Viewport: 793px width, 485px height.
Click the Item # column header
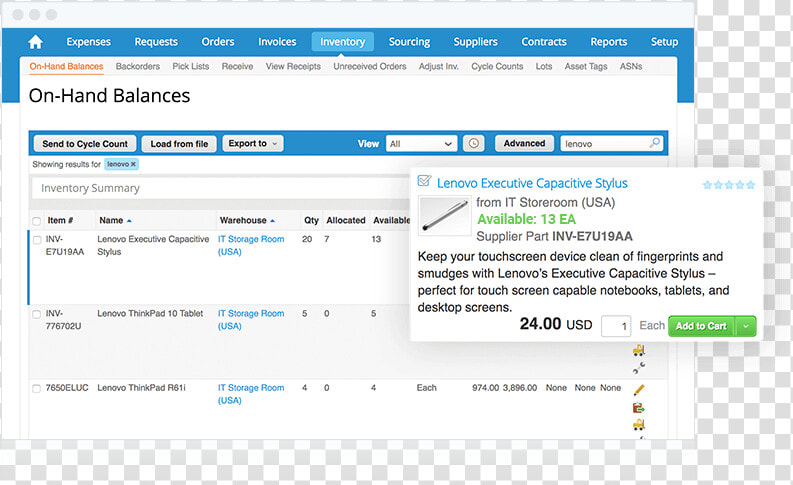pos(60,221)
